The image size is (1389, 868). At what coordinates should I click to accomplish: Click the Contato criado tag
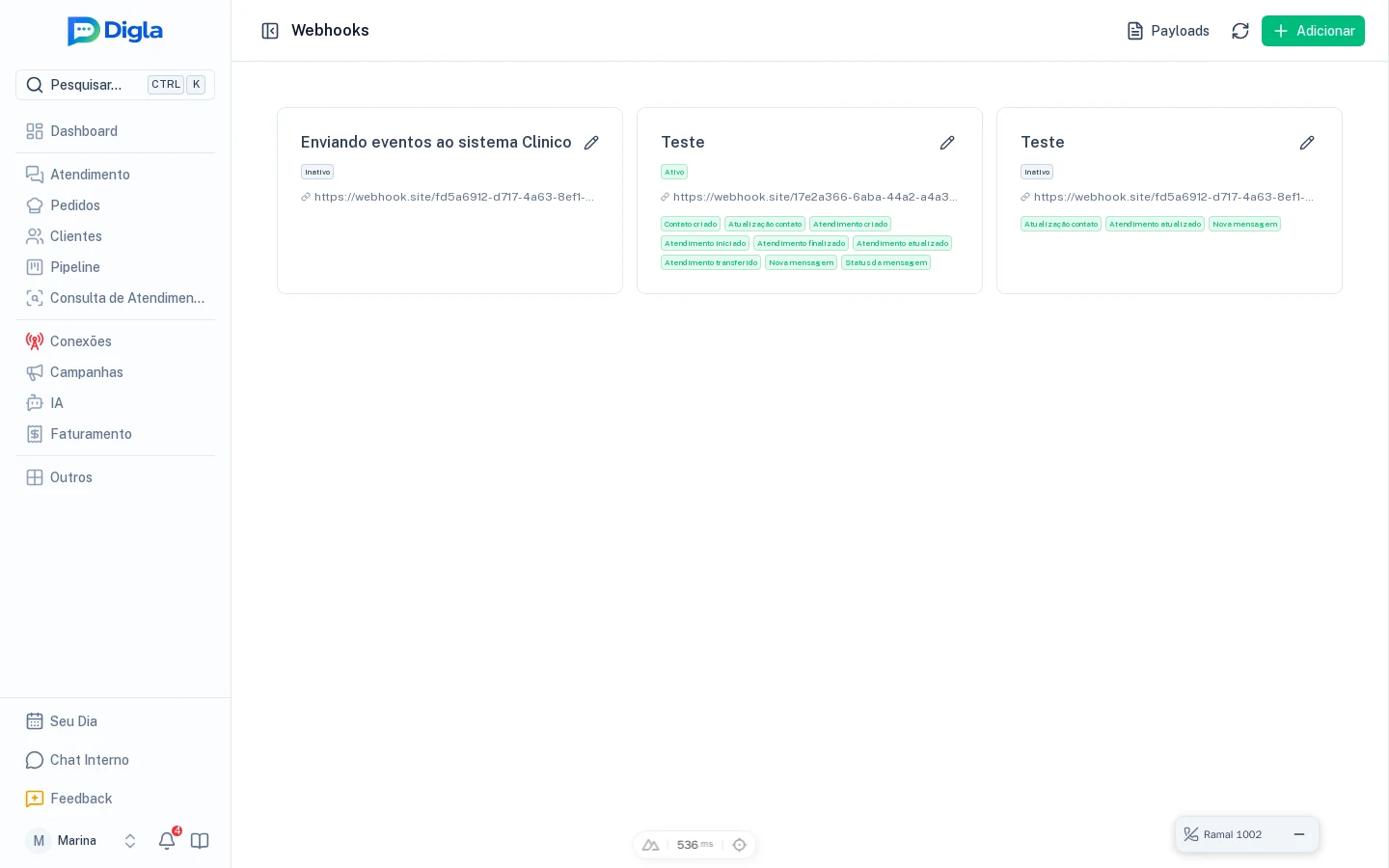(691, 224)
